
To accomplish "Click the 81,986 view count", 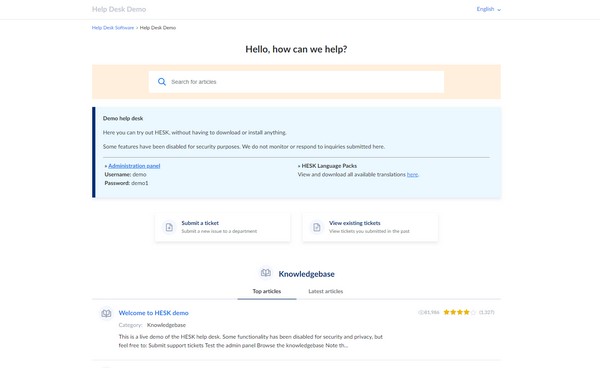I will click(x=432, y=313).
